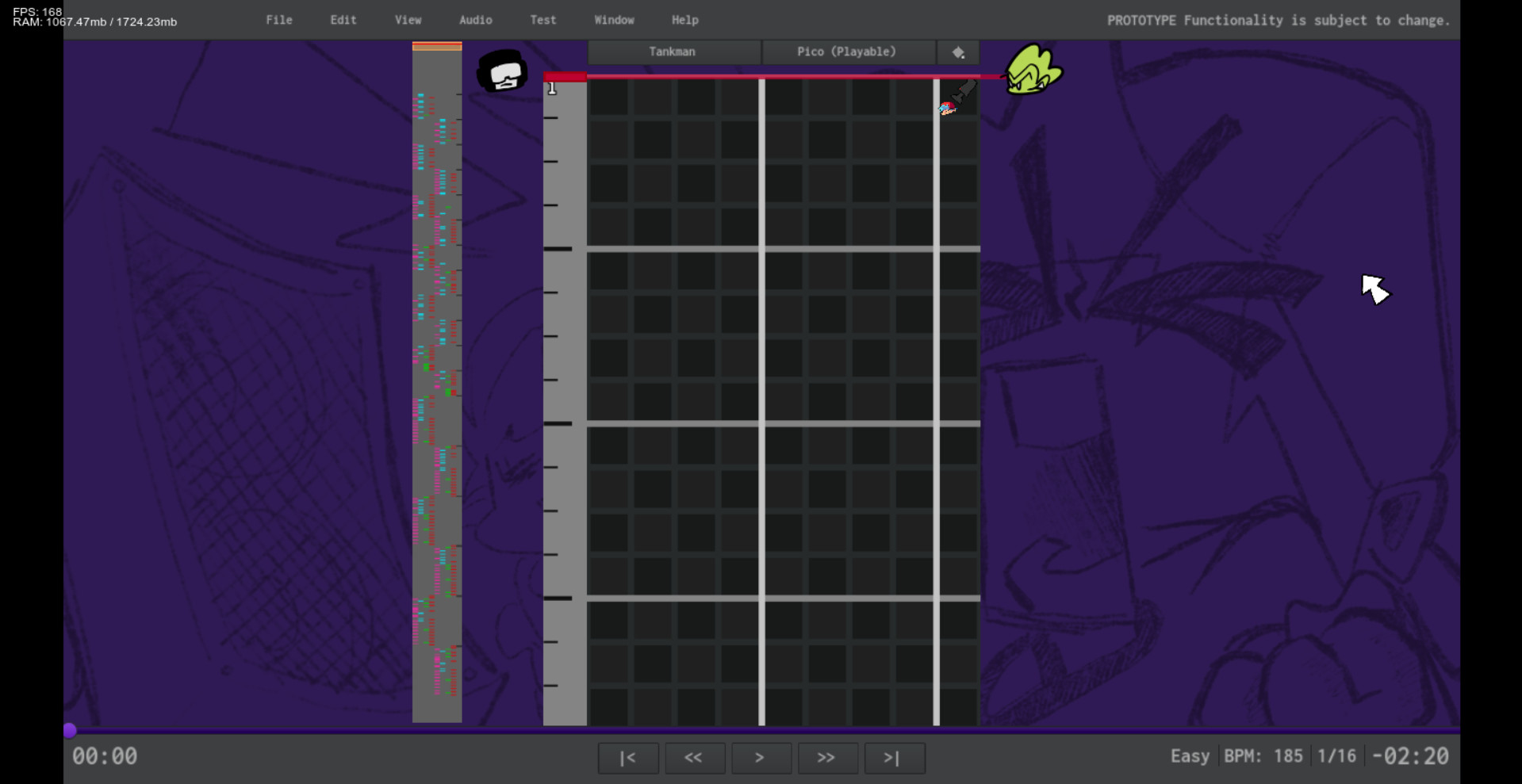Click the 00:00 elapsed time display
The image size is (1522, 784).
105,756
